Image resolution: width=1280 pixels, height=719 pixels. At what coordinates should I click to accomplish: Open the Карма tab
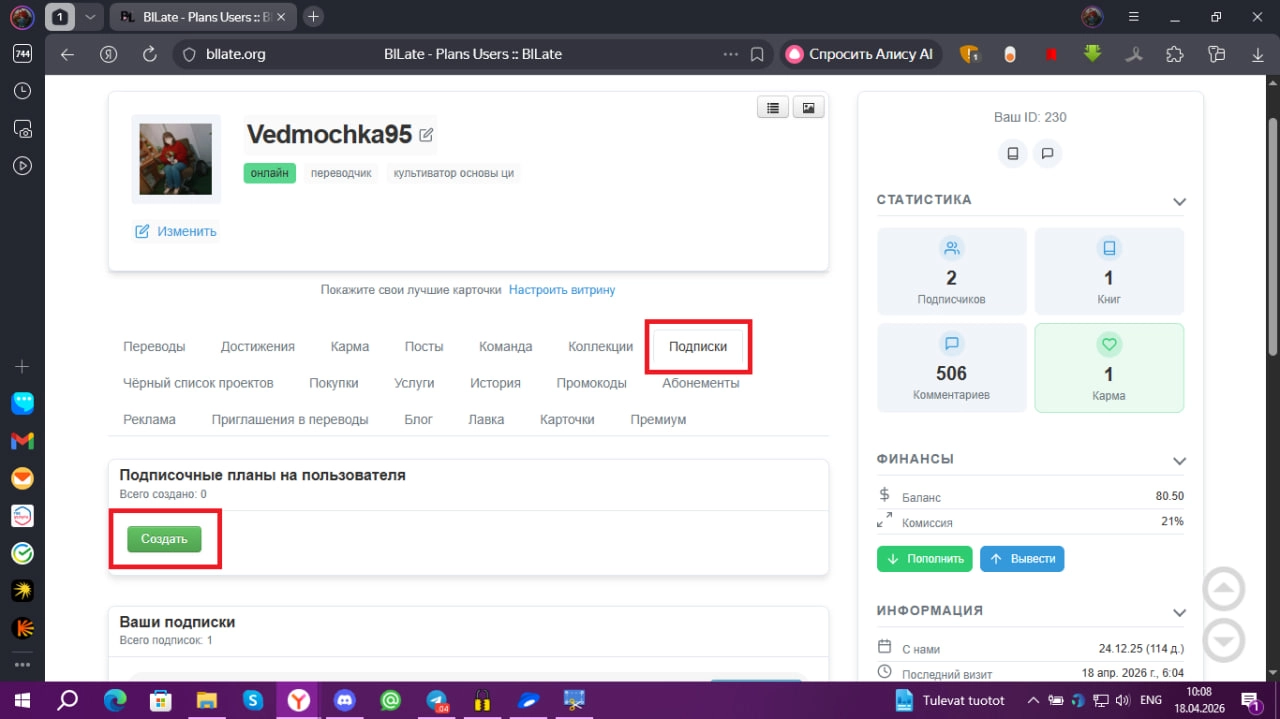350,346
